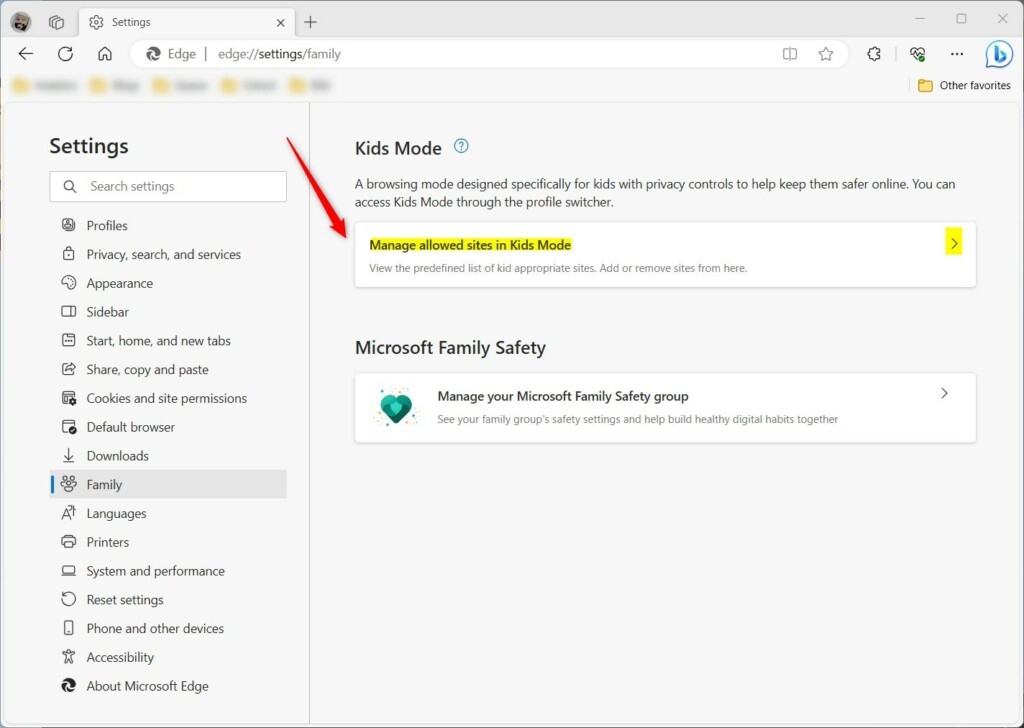
Task: Click the Settings page title text
Action: (x=89, y=146)
